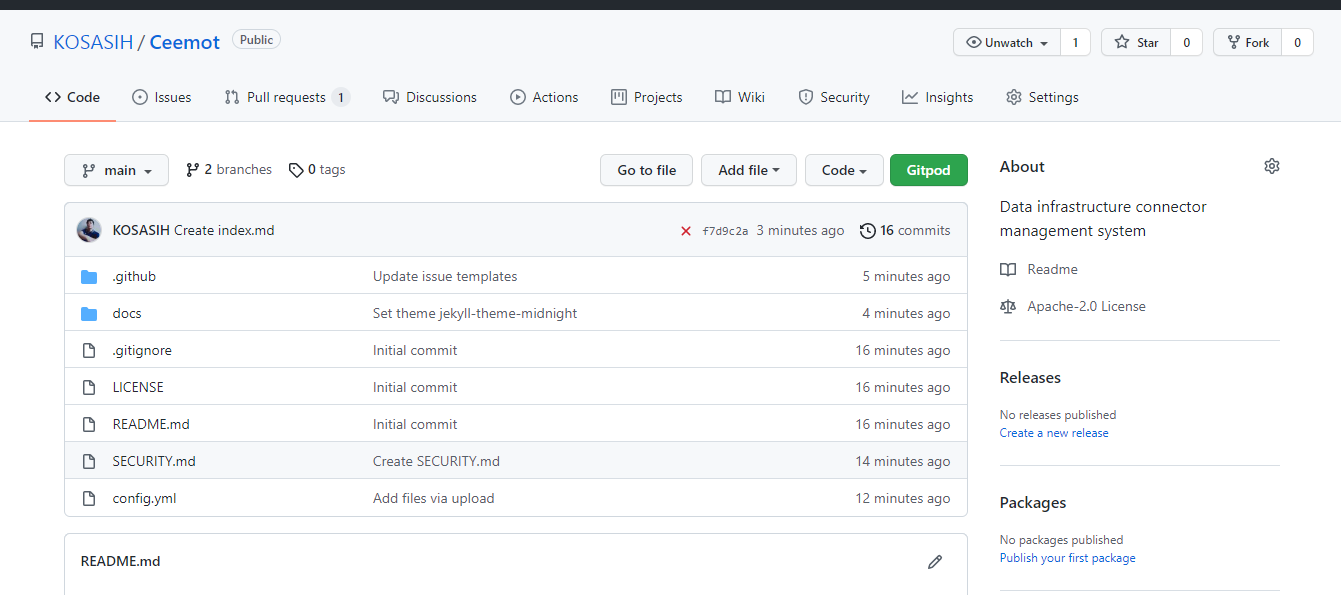Click the Releases heading link
This screenshot has width=1341, height=595.
coord(1030,378)
